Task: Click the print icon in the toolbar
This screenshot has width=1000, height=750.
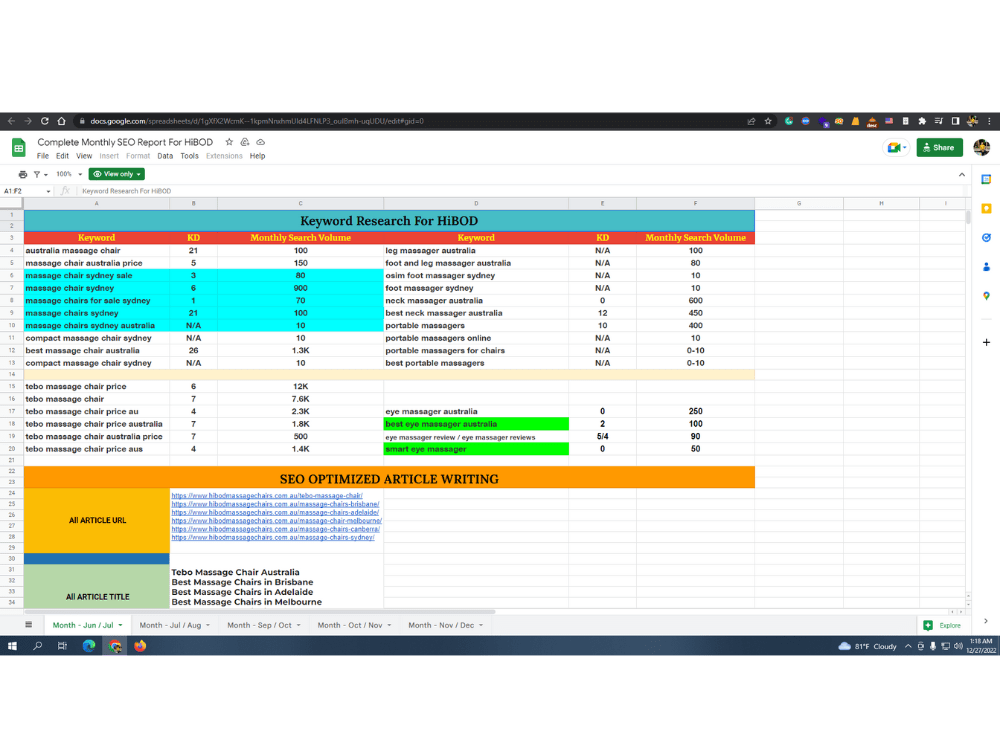Action: pyautogui.click(x=23, y=174)
